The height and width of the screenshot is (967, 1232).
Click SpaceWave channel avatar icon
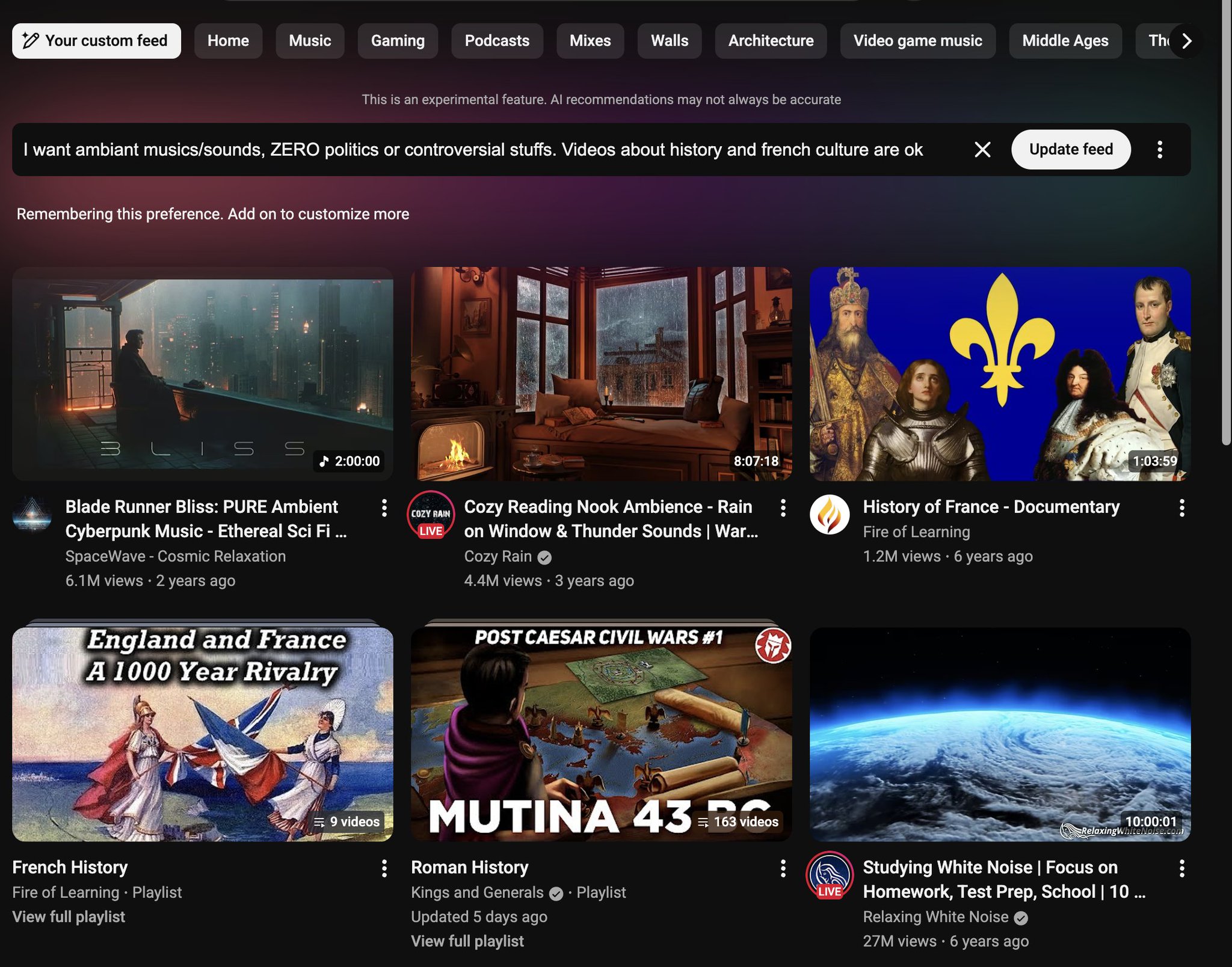tap(32, 515)
